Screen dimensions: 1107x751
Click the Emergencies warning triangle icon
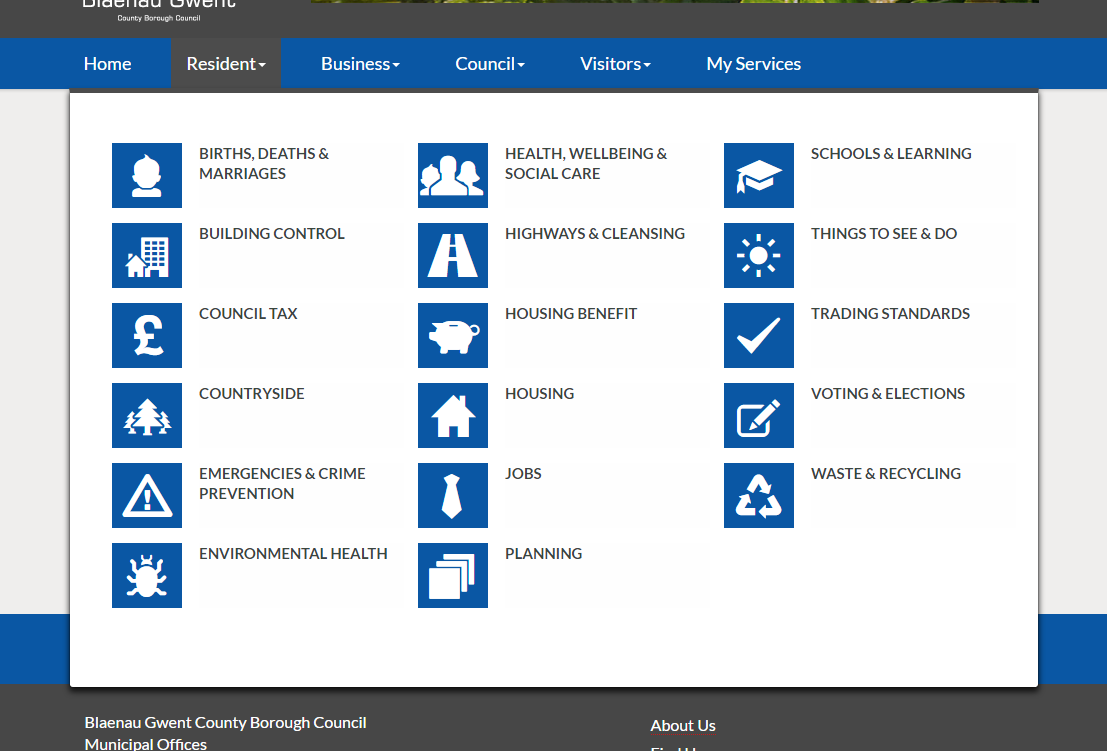tap(147, 495)
